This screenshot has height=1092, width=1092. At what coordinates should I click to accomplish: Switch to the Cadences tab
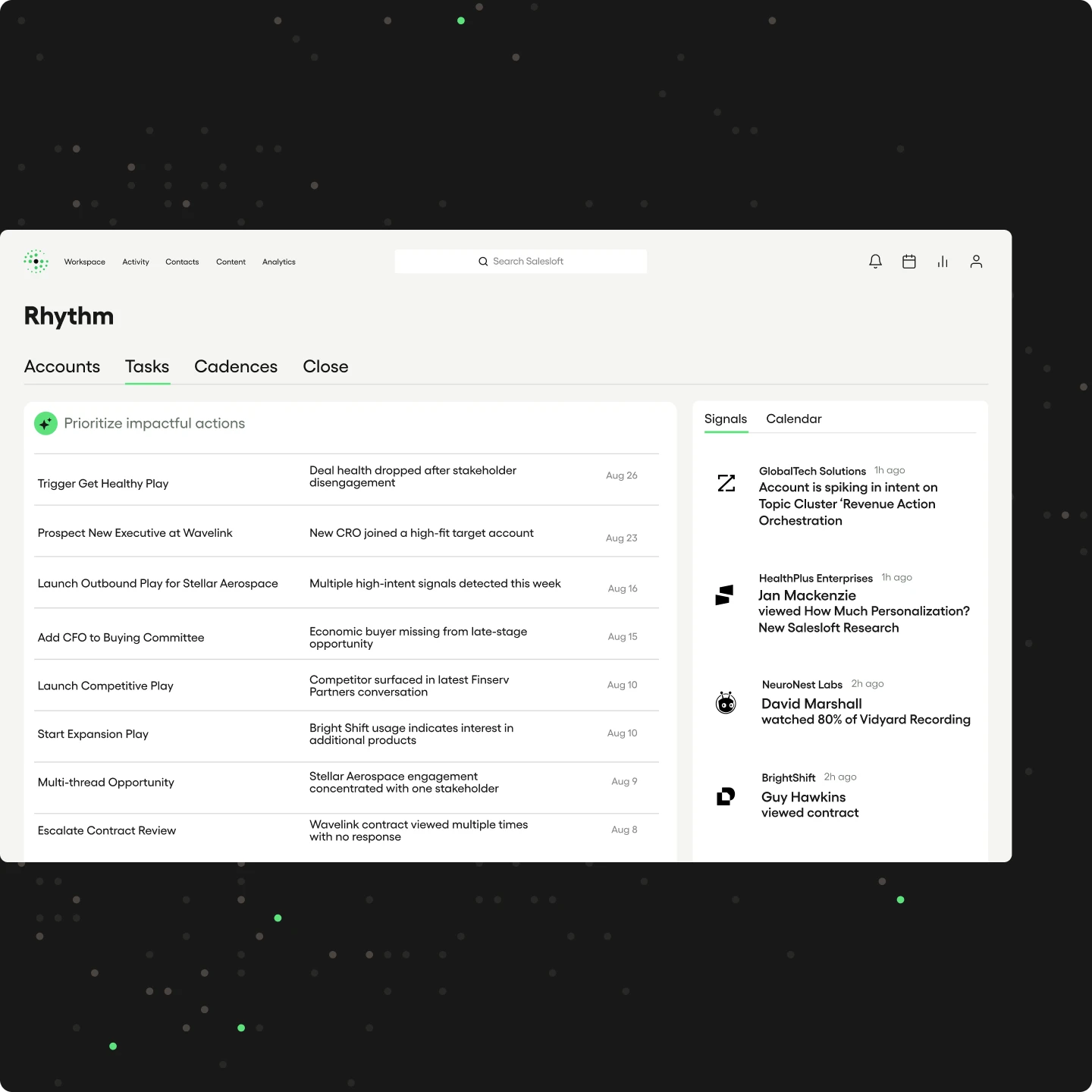[236, 366]
